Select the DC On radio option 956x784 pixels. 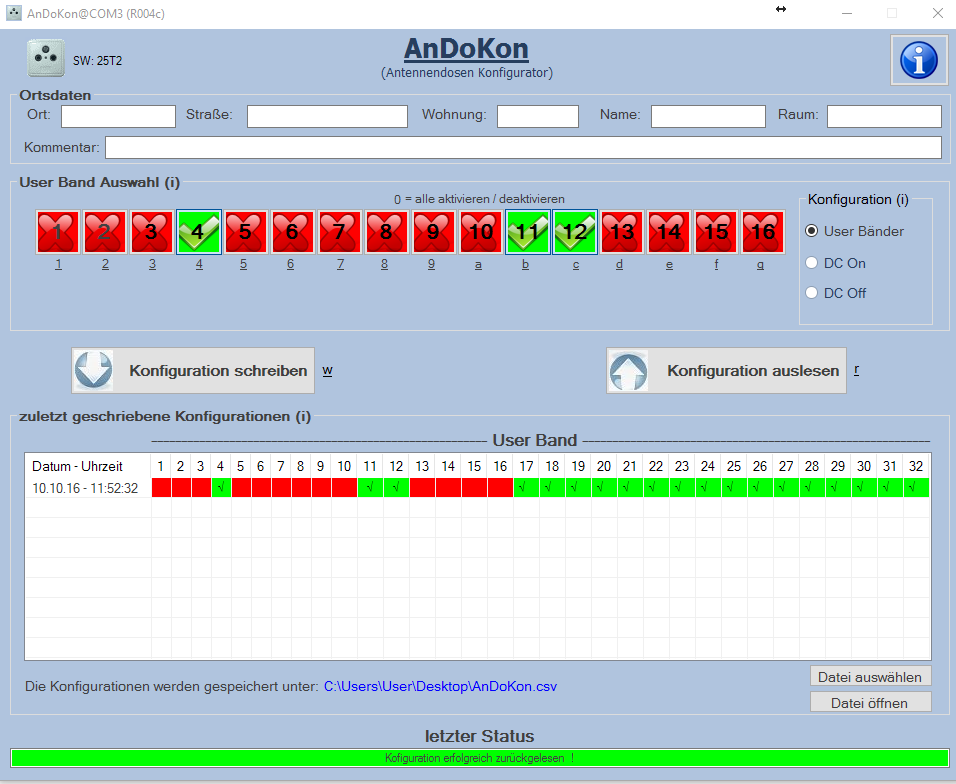[x=812, y=263]
